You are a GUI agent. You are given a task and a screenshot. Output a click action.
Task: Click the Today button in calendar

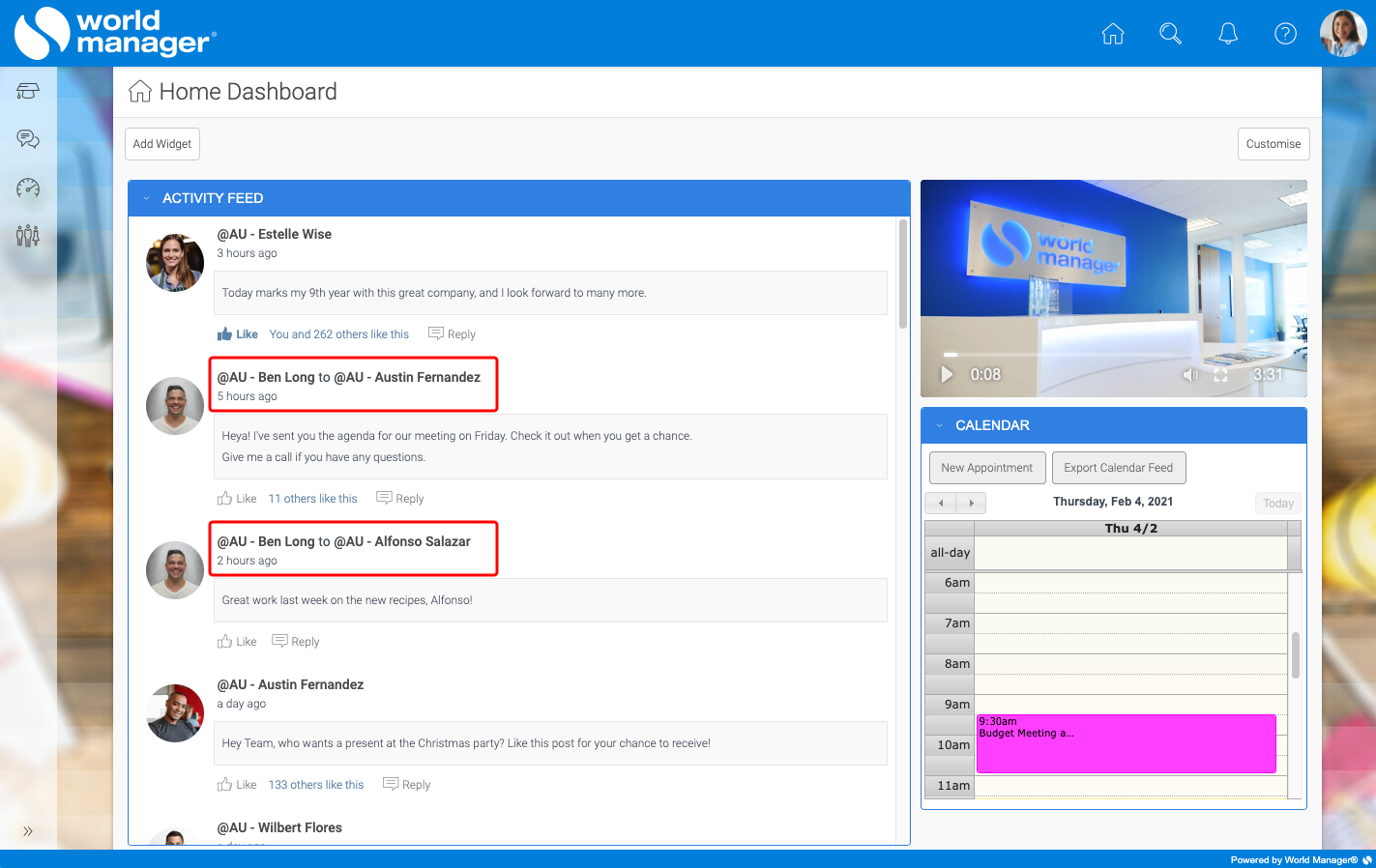coord(1278,503)
